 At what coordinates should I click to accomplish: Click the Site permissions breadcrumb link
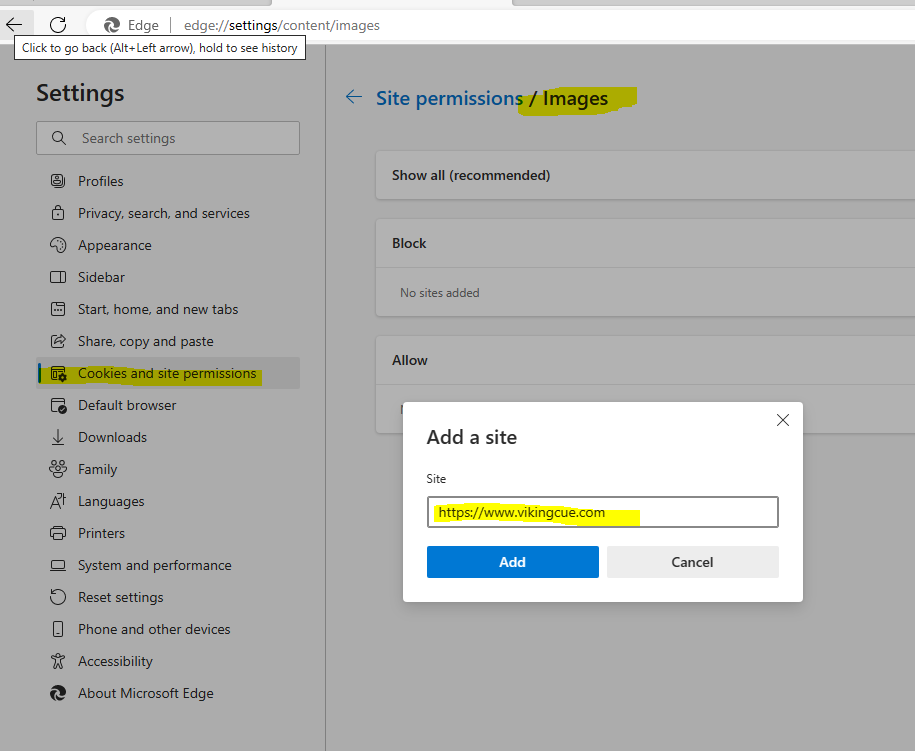coord(449,98)
